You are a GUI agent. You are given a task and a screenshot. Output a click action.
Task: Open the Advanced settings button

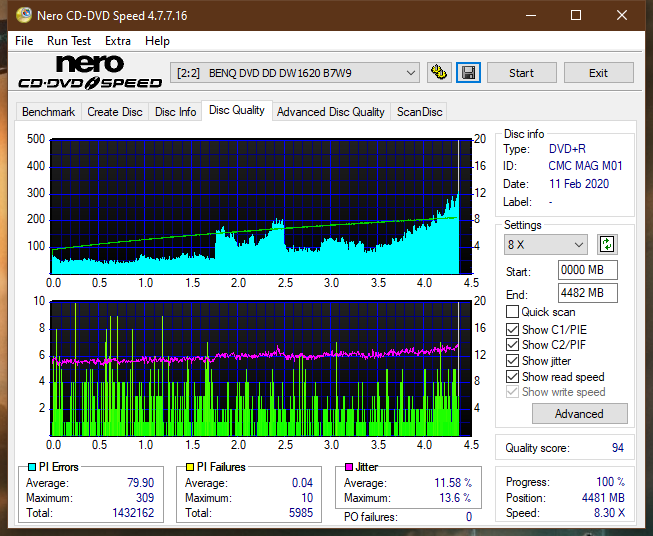579,414
